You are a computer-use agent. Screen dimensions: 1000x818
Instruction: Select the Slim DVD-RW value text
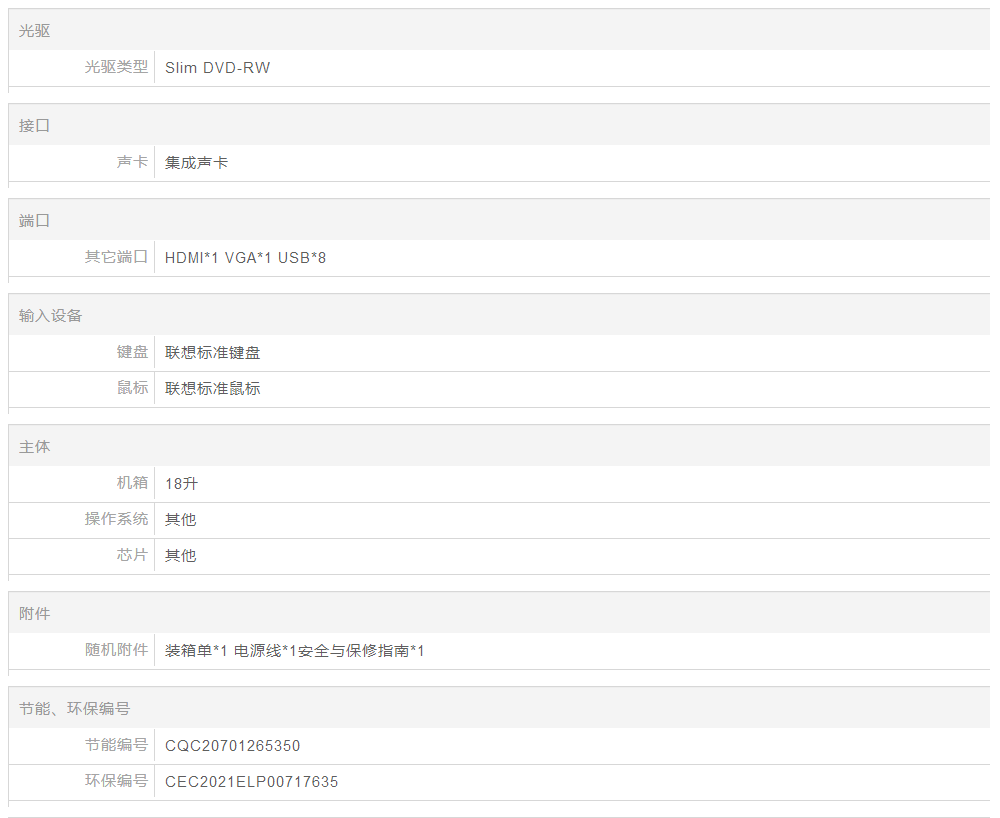217,68
